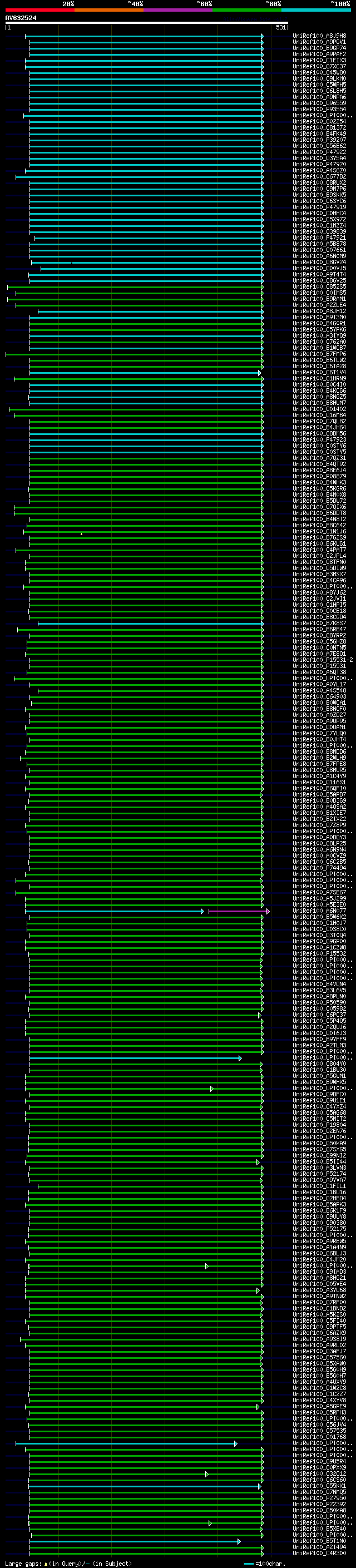Select the UniRef100_A4S6Z0 label
The image size is (356, 1568).
(319, 170)
